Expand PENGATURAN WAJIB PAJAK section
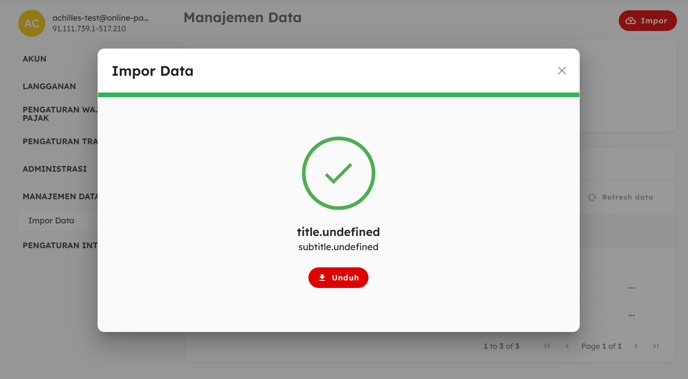 60,114
